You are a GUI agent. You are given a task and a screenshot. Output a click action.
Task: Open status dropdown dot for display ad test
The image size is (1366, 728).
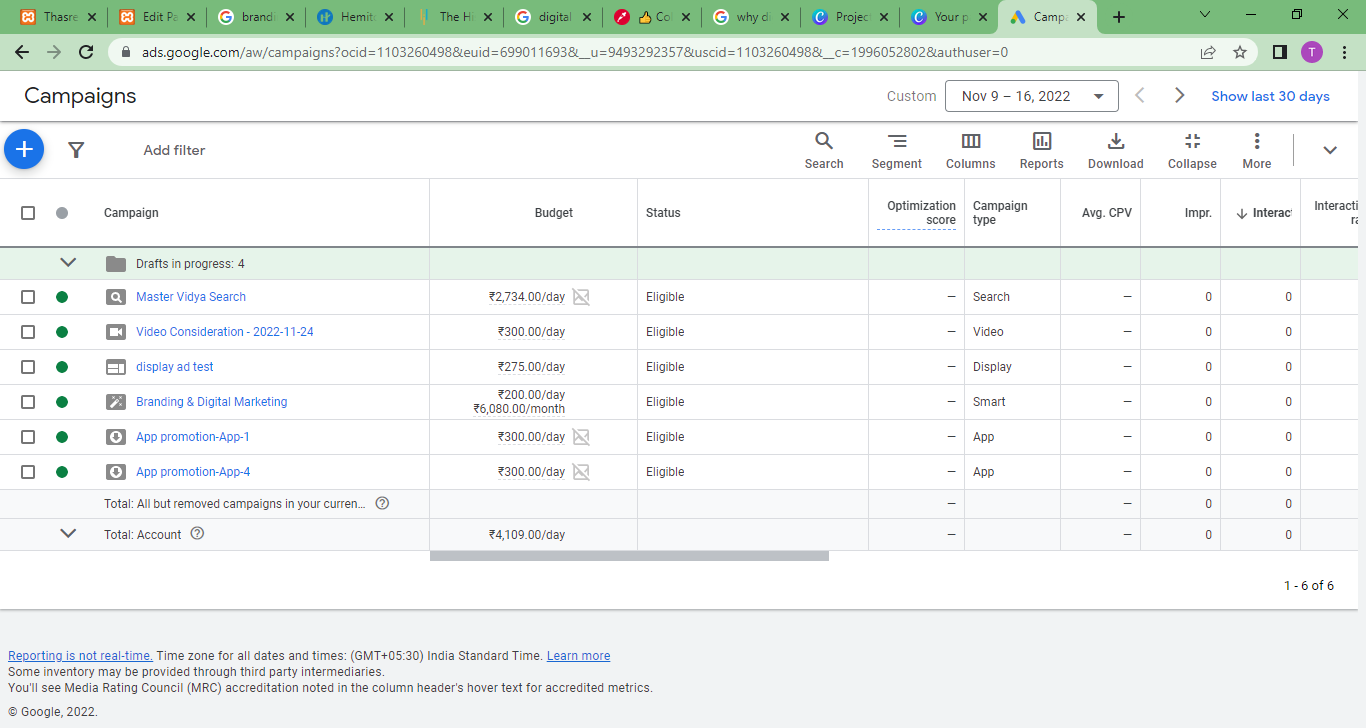(62, 367)
